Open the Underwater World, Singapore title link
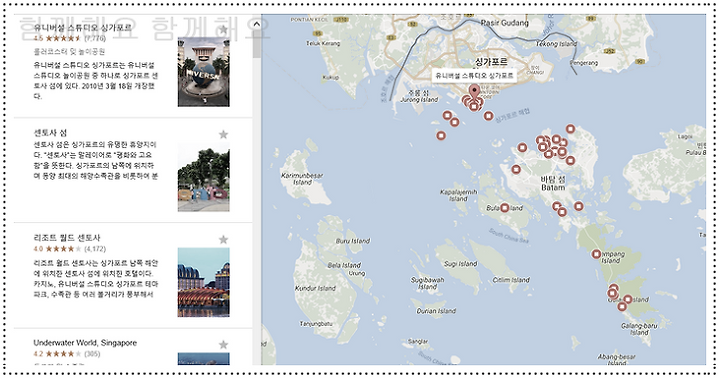The image size is (720, 379). click(85, 343)
